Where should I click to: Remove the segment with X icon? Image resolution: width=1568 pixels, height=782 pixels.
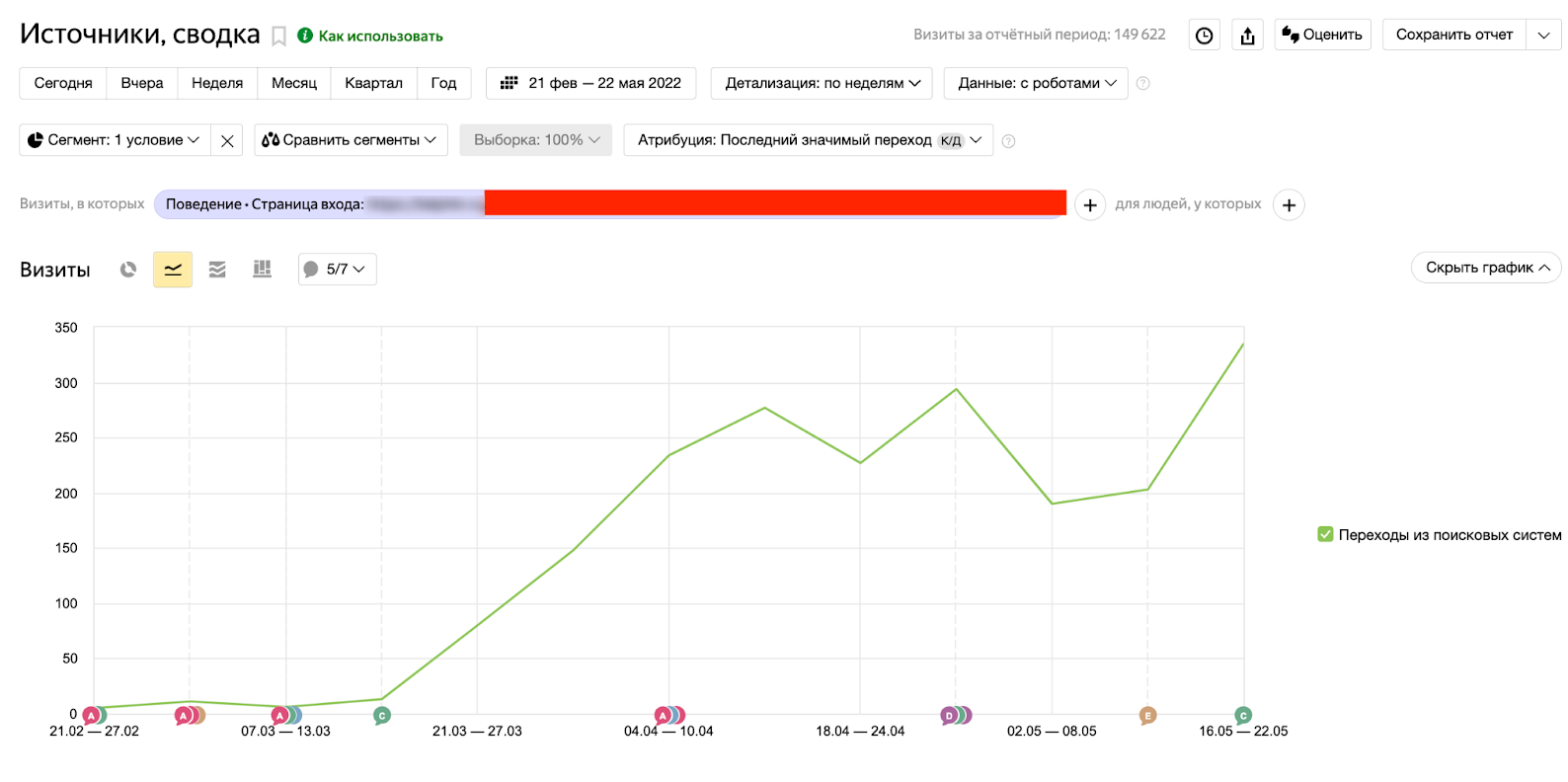(x=227, y=141)
